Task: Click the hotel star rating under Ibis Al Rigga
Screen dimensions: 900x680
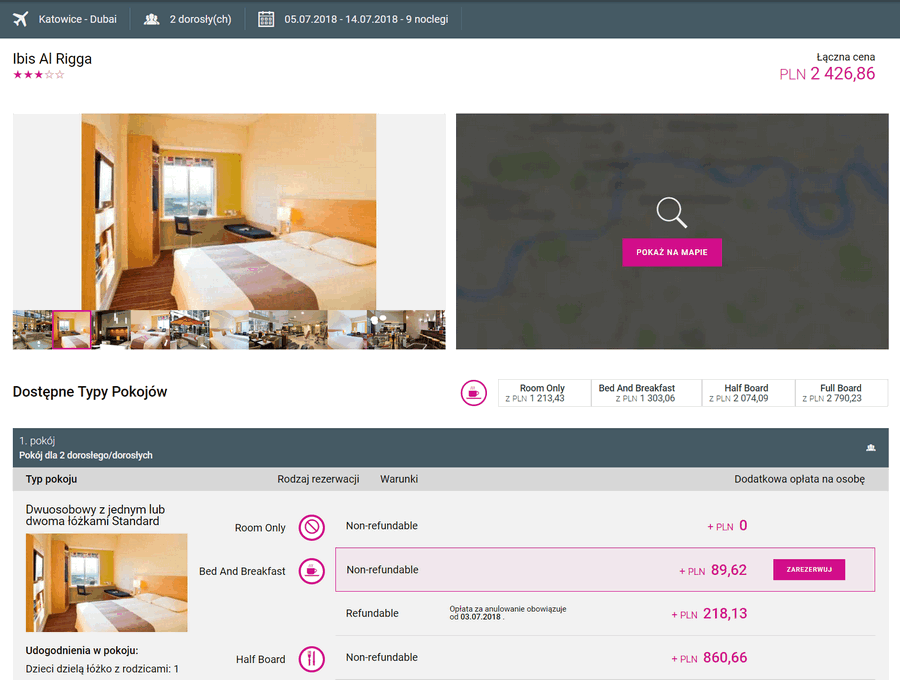Action: click(x=38, y=75)
